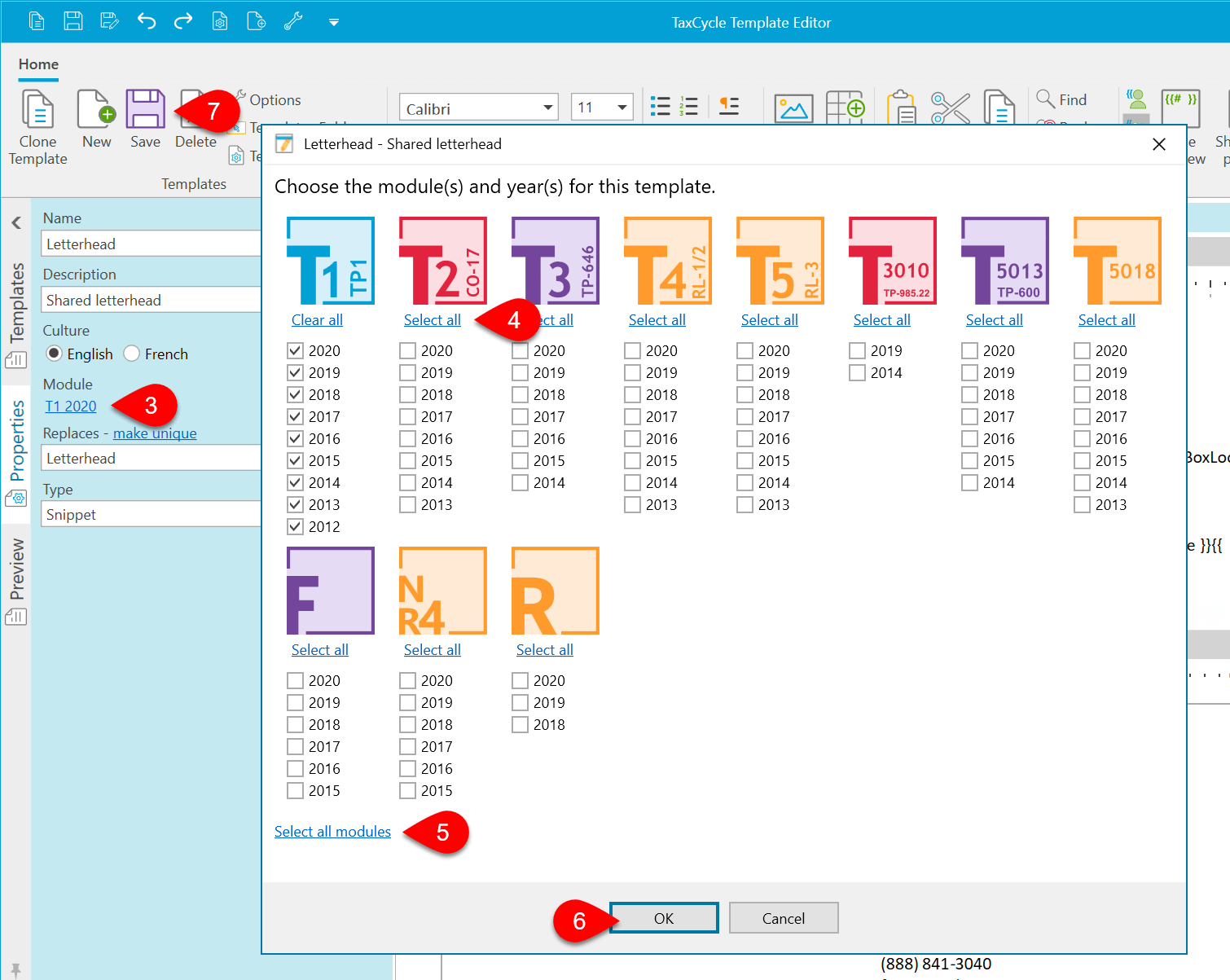This screenshot has width=1230, height=980.
Task: Open the Home ribbon tab
Action: pyautogui.click(x=38, y=64)
